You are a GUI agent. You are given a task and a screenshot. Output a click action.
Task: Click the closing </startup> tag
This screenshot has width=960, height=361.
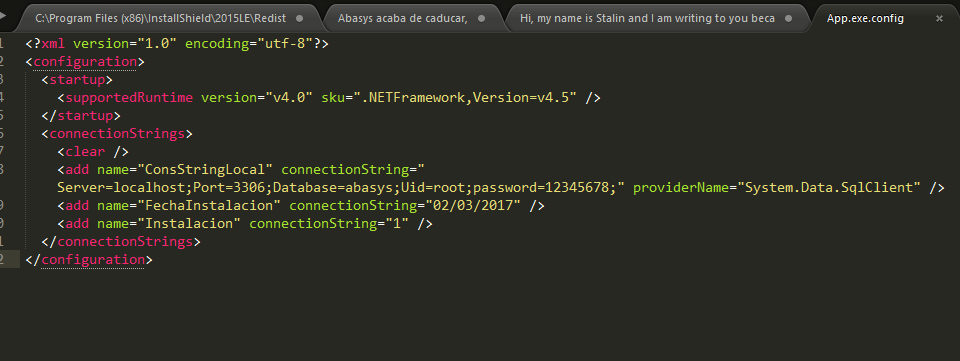click(x=81, y=116)
